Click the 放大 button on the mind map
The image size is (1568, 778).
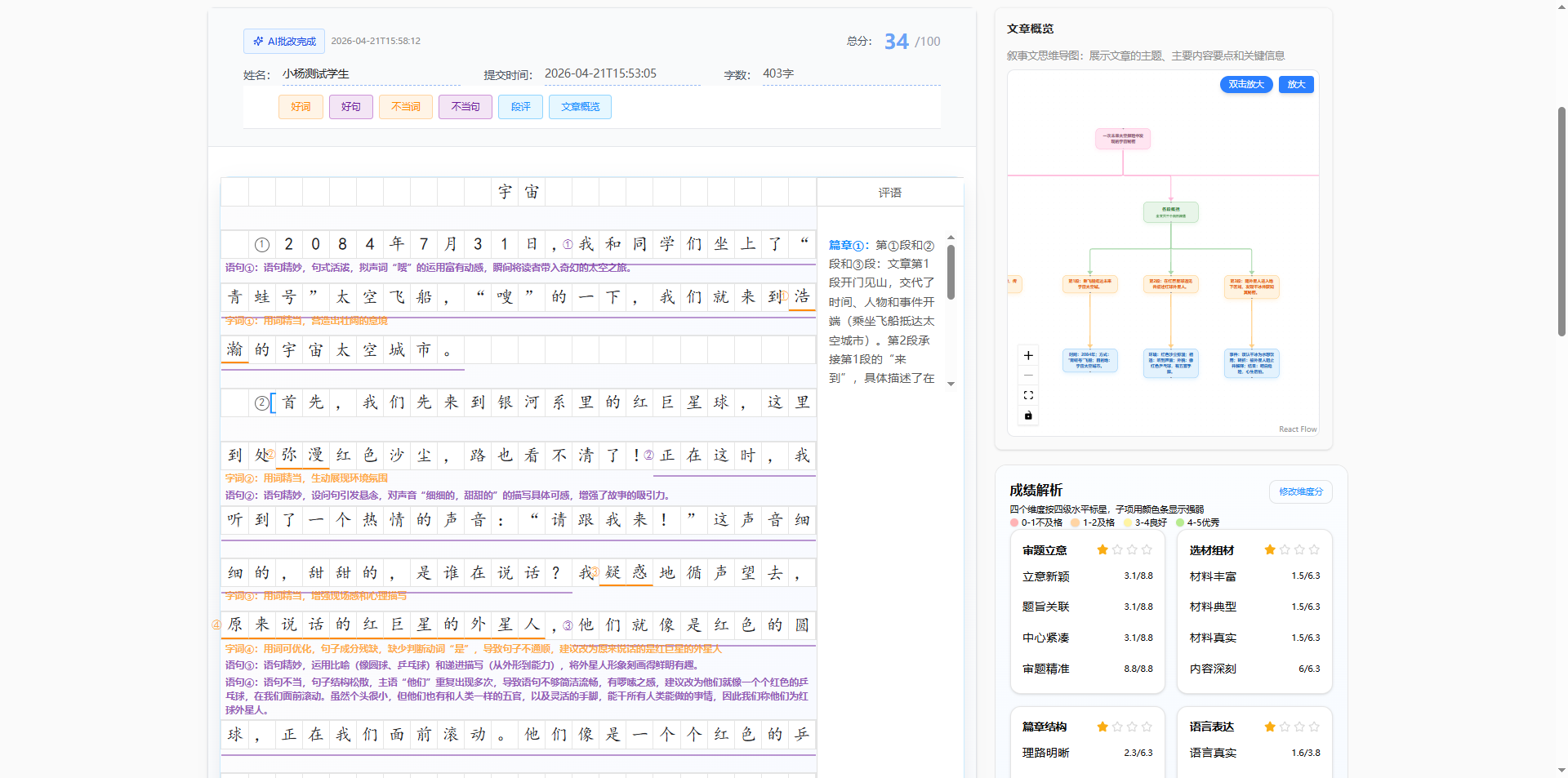click(x=1296, y=84)
